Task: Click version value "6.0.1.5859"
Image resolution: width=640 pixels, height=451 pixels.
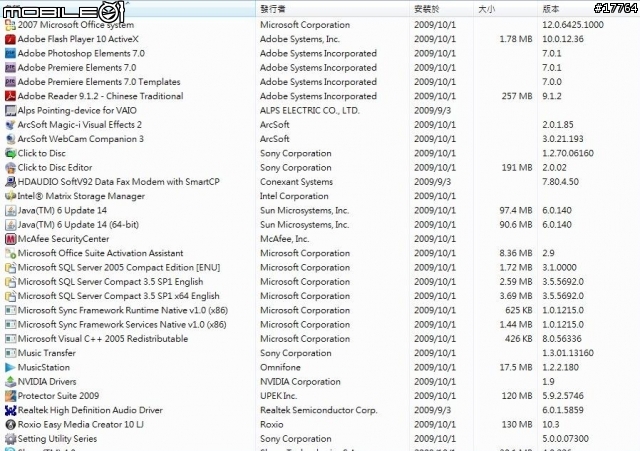Action: point(563,410)
